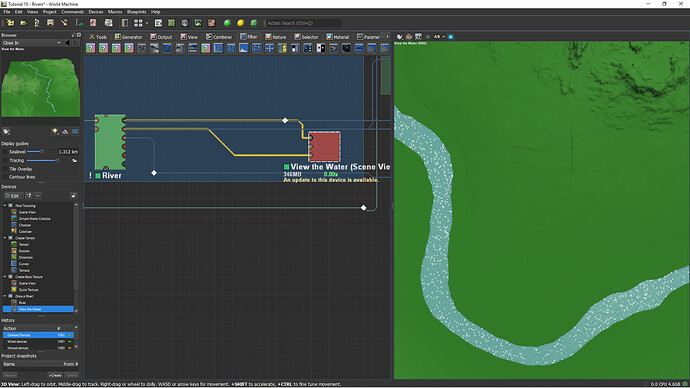Viewport: 690px width, 388px height.
Task: Click the Save disk icon in toolbar
Action: pos(50,23)
